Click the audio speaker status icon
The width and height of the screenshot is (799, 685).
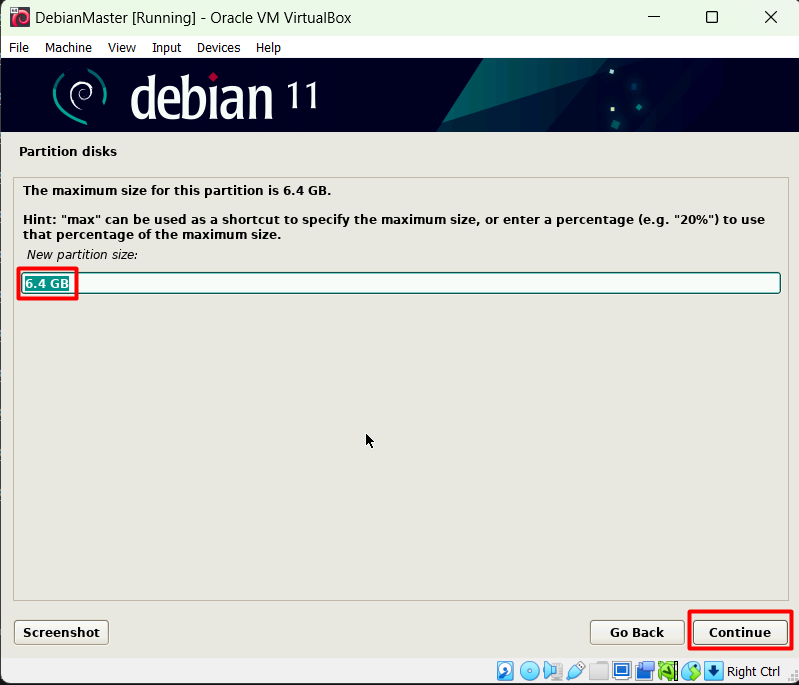[x=553, y=671]
